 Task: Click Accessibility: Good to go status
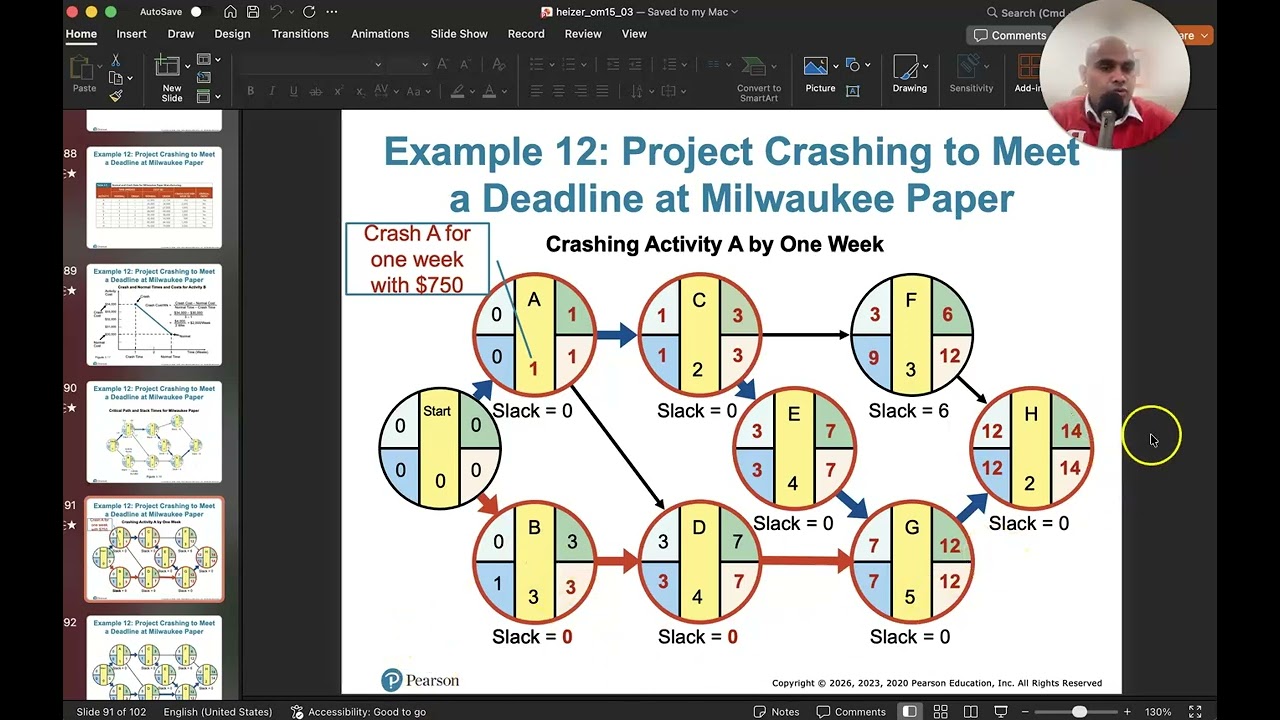[x=358, y=712]
